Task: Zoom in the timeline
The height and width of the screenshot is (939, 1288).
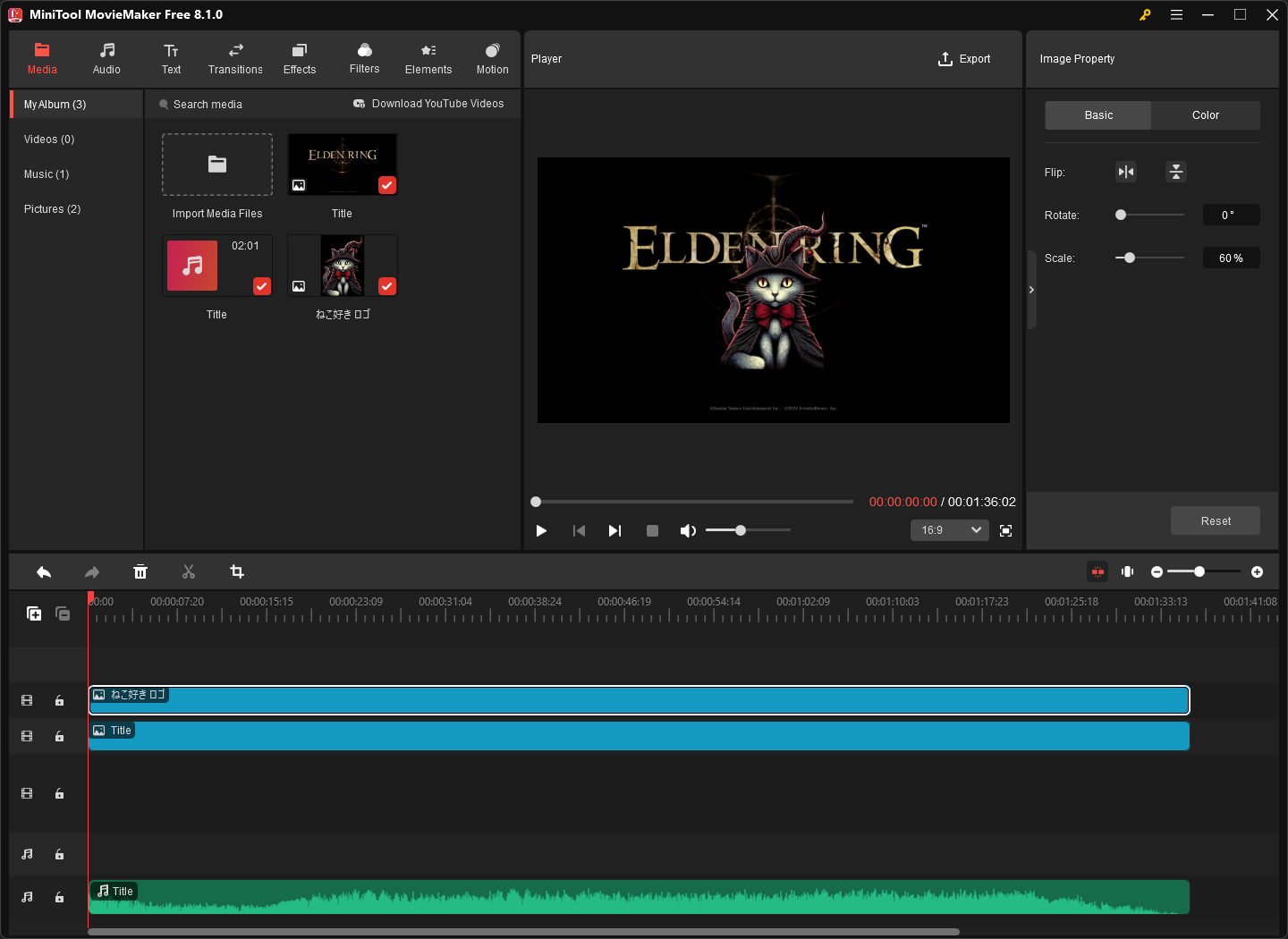Action: (1257, 571)
